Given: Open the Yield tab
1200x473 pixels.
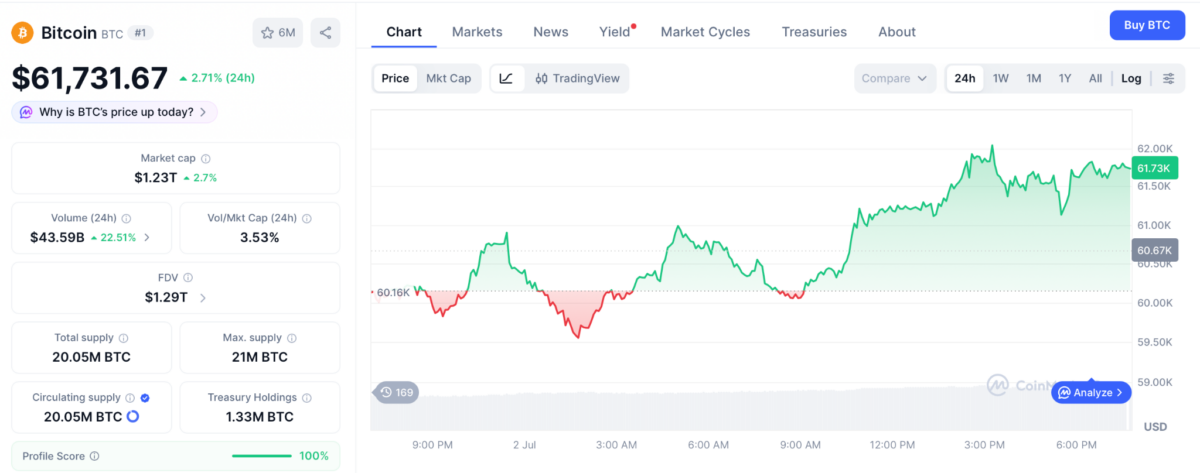Looking at the screenshot, I should point(615,32).
